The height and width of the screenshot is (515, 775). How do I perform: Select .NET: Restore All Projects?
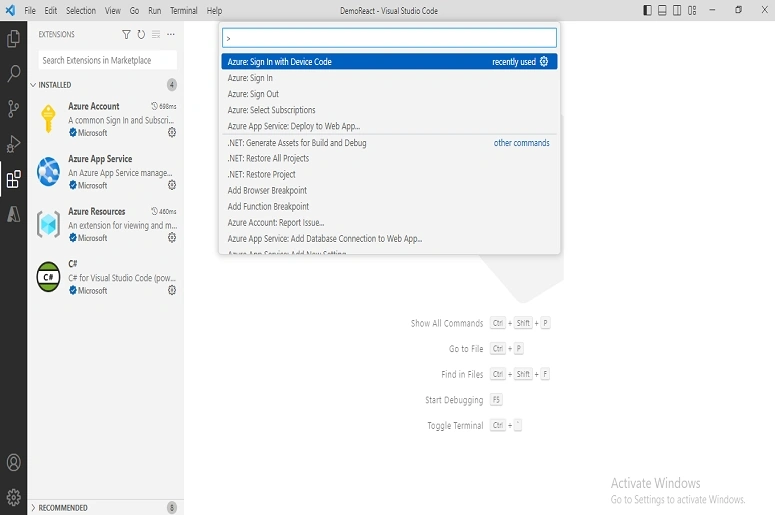coord(389,158)
